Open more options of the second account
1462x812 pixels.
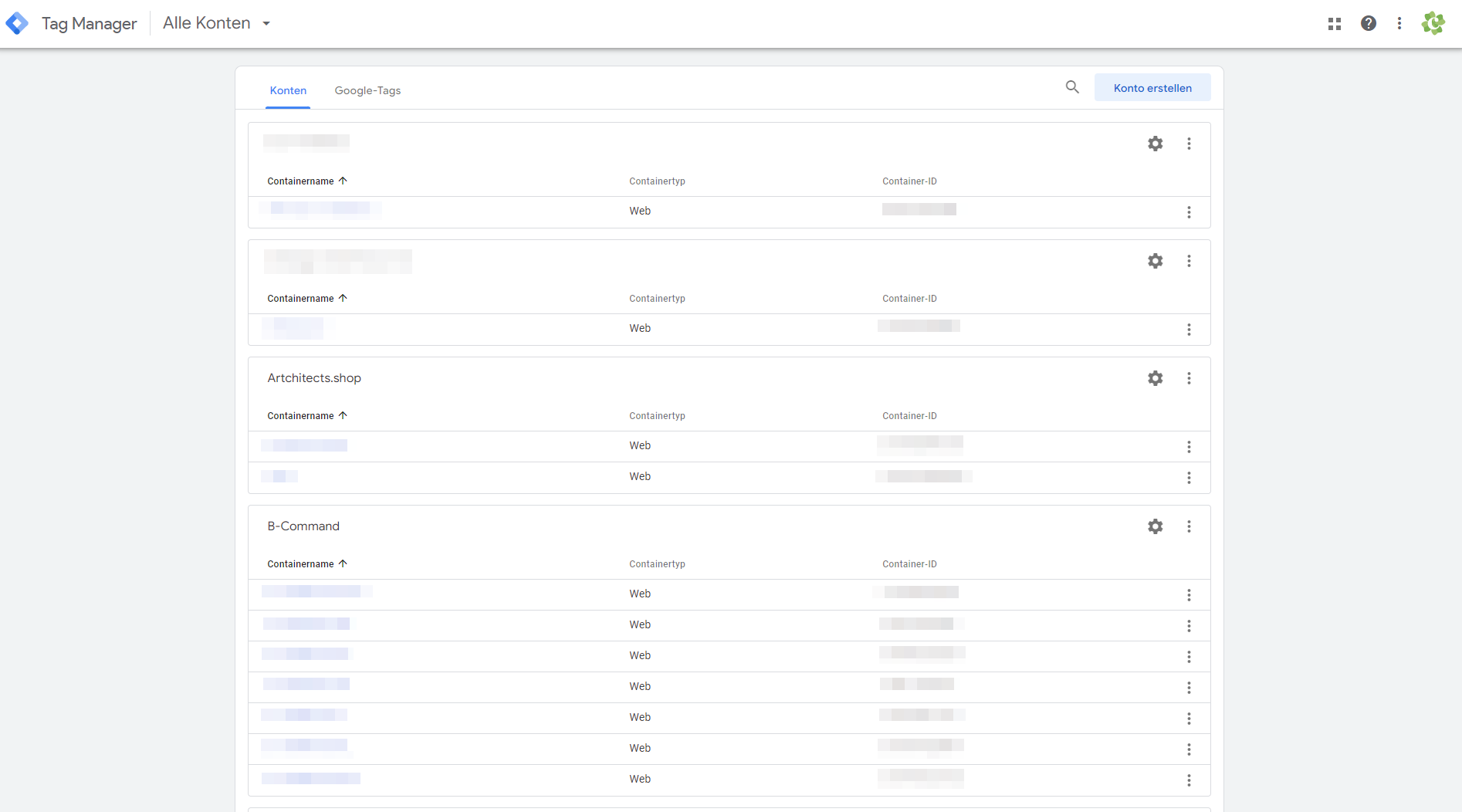point(1190,261)
